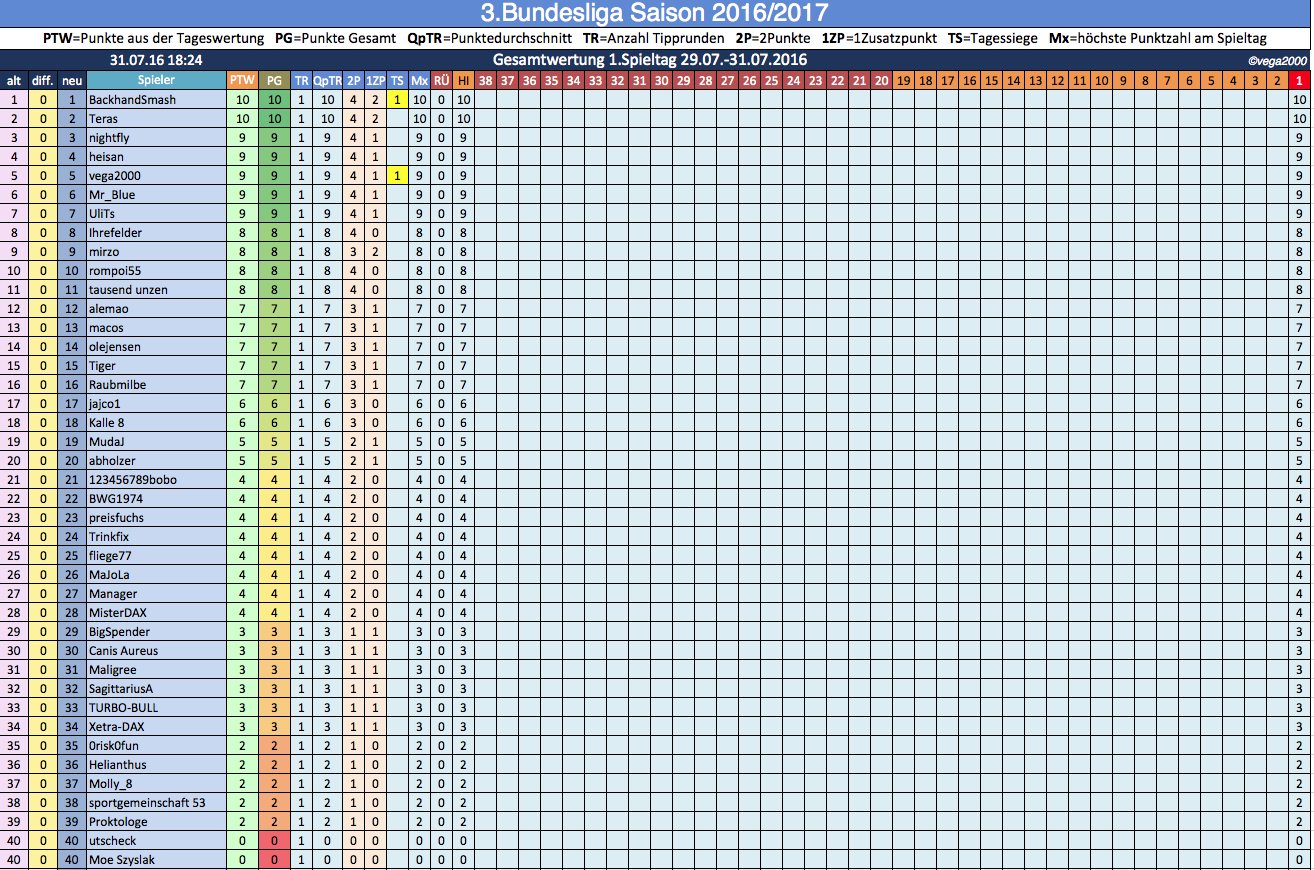
Task: Select player 'heisan'
Action: [105, 157]
